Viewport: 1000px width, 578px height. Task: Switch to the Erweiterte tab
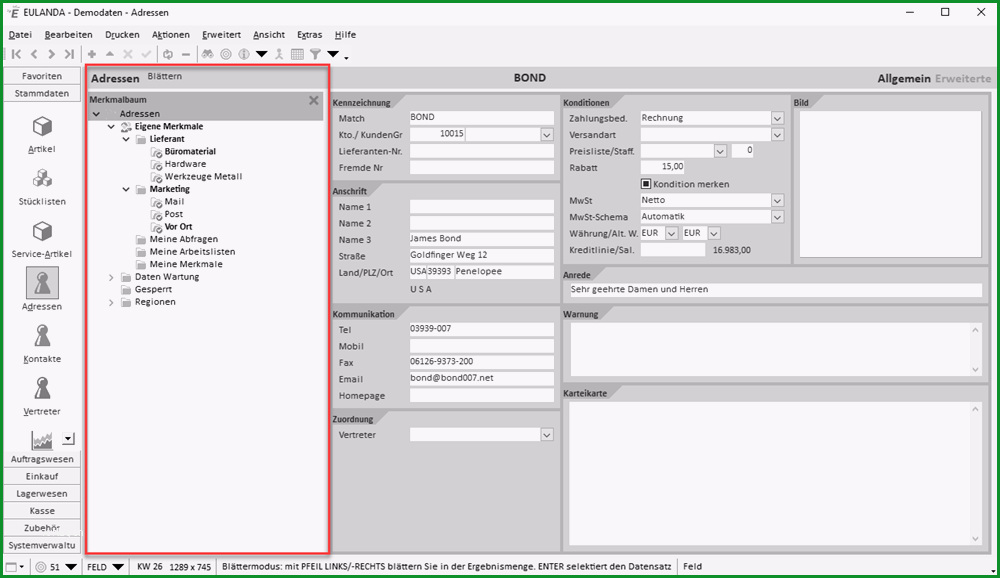963,78
